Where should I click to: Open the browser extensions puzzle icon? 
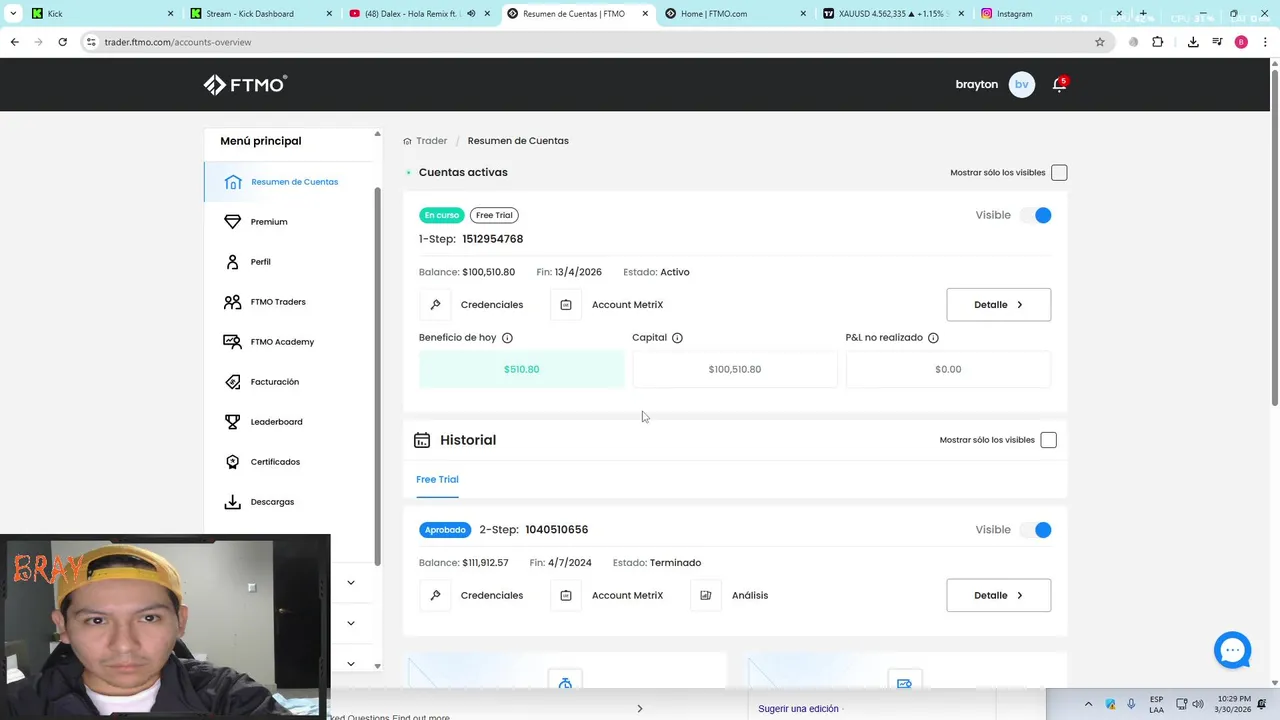point(1158,42)
